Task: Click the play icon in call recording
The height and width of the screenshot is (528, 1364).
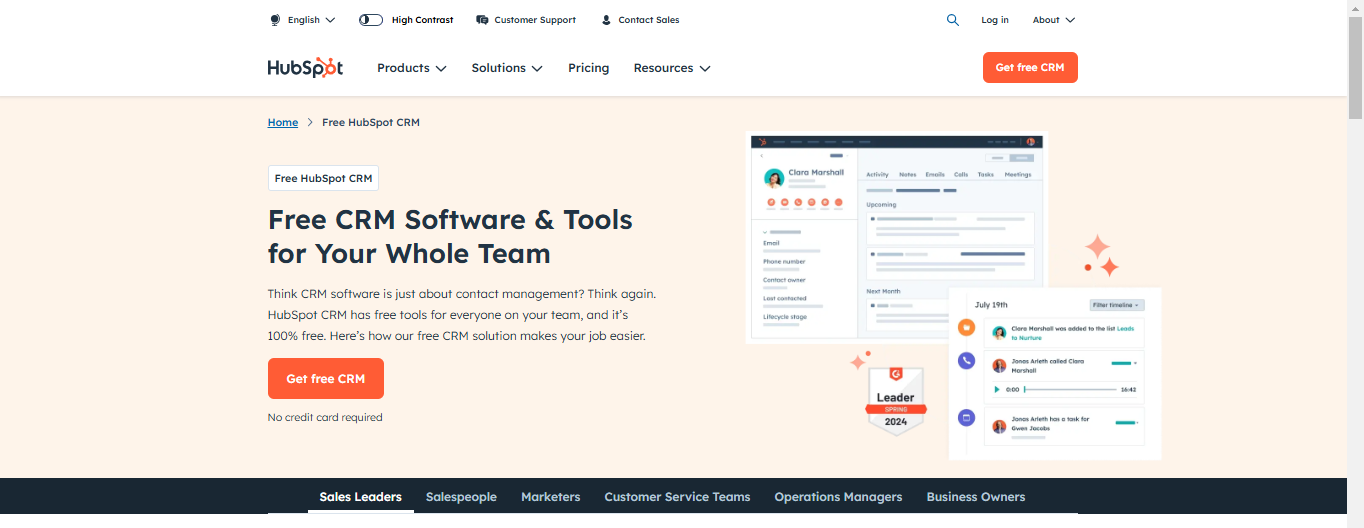Action: tap(996, 389)
